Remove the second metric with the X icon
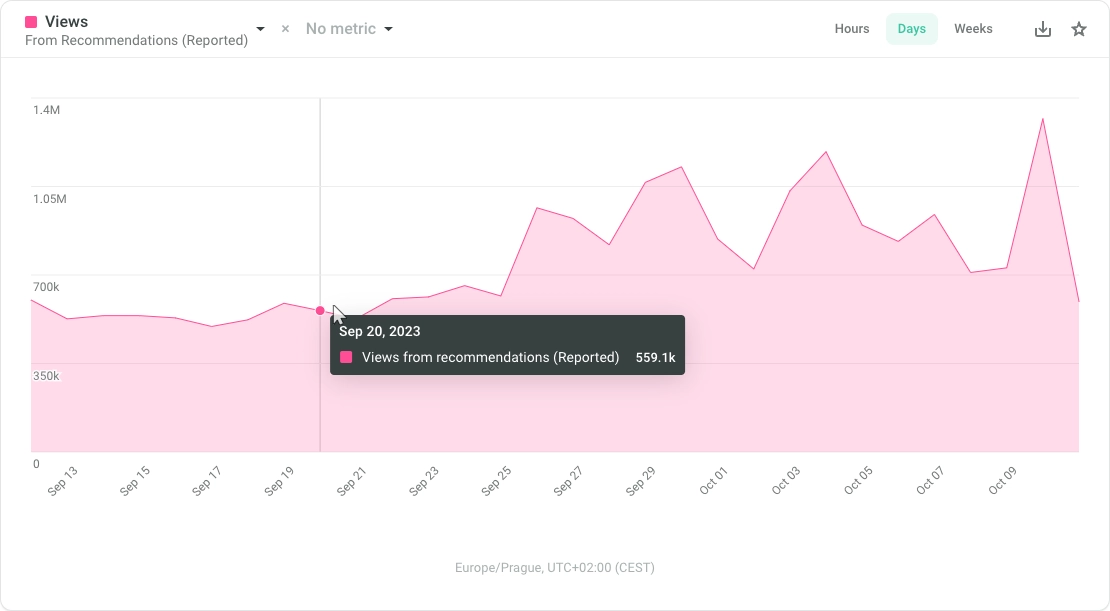Viewport: 1110px width, 611px height. click(285, 29)
